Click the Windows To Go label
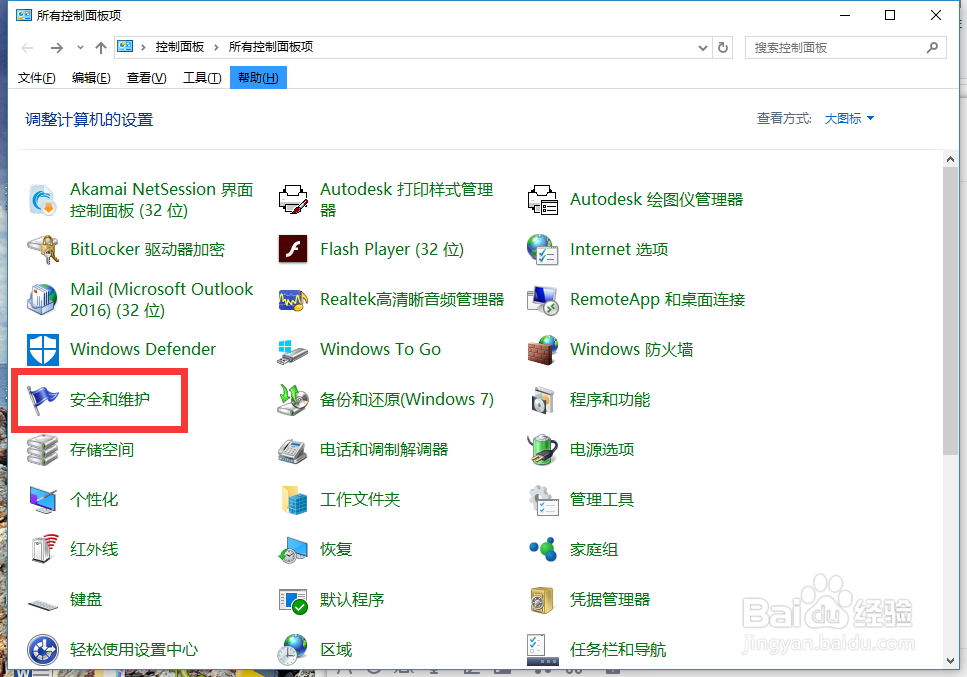 pyautogui.click(x=381, y=350)
